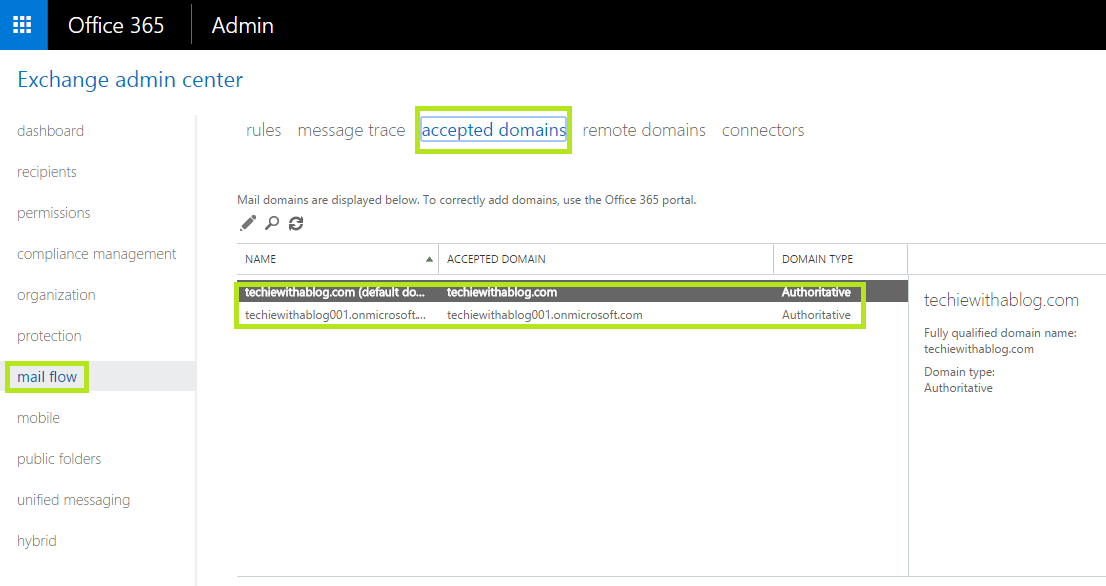Open protection in the sidebar
The image size is (1106, 586).
(x=49, y=336)
